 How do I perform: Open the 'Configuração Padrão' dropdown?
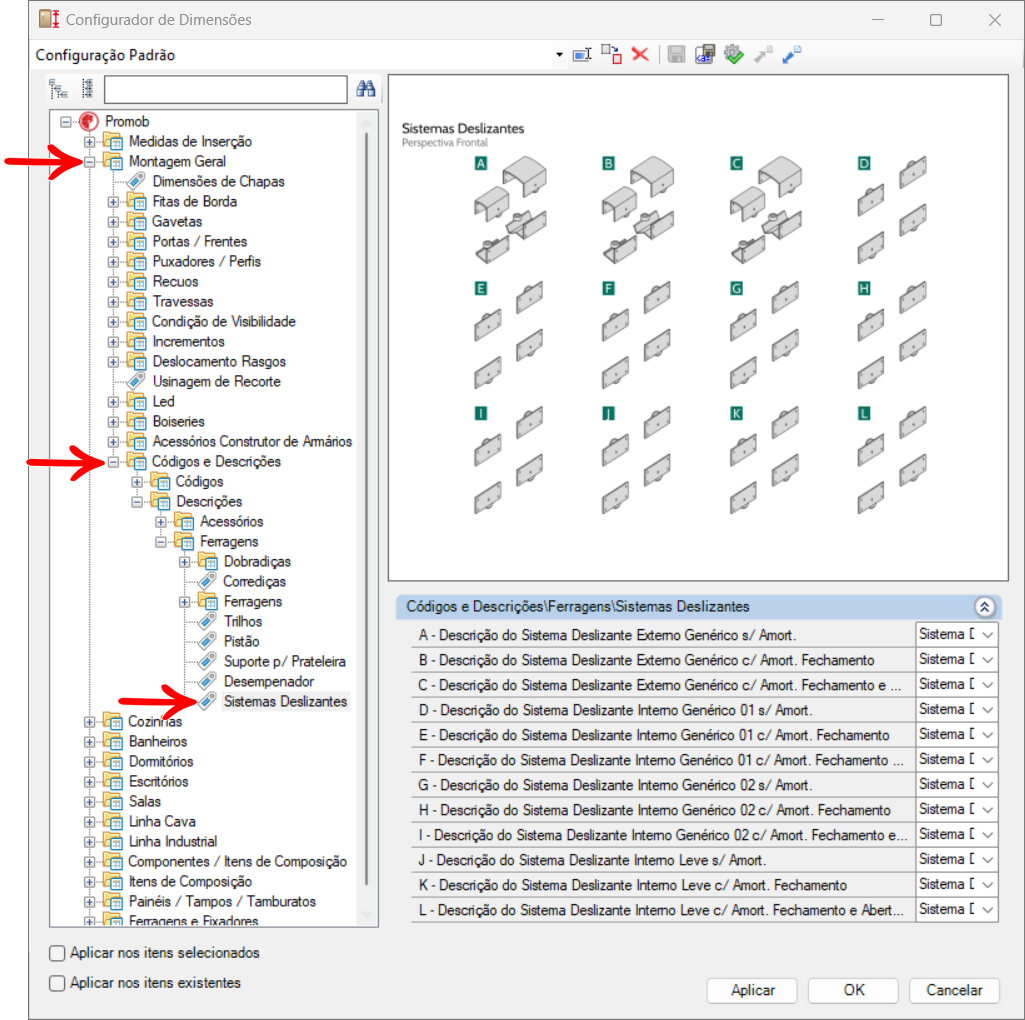pyautogui.click(x=559, y=55)
